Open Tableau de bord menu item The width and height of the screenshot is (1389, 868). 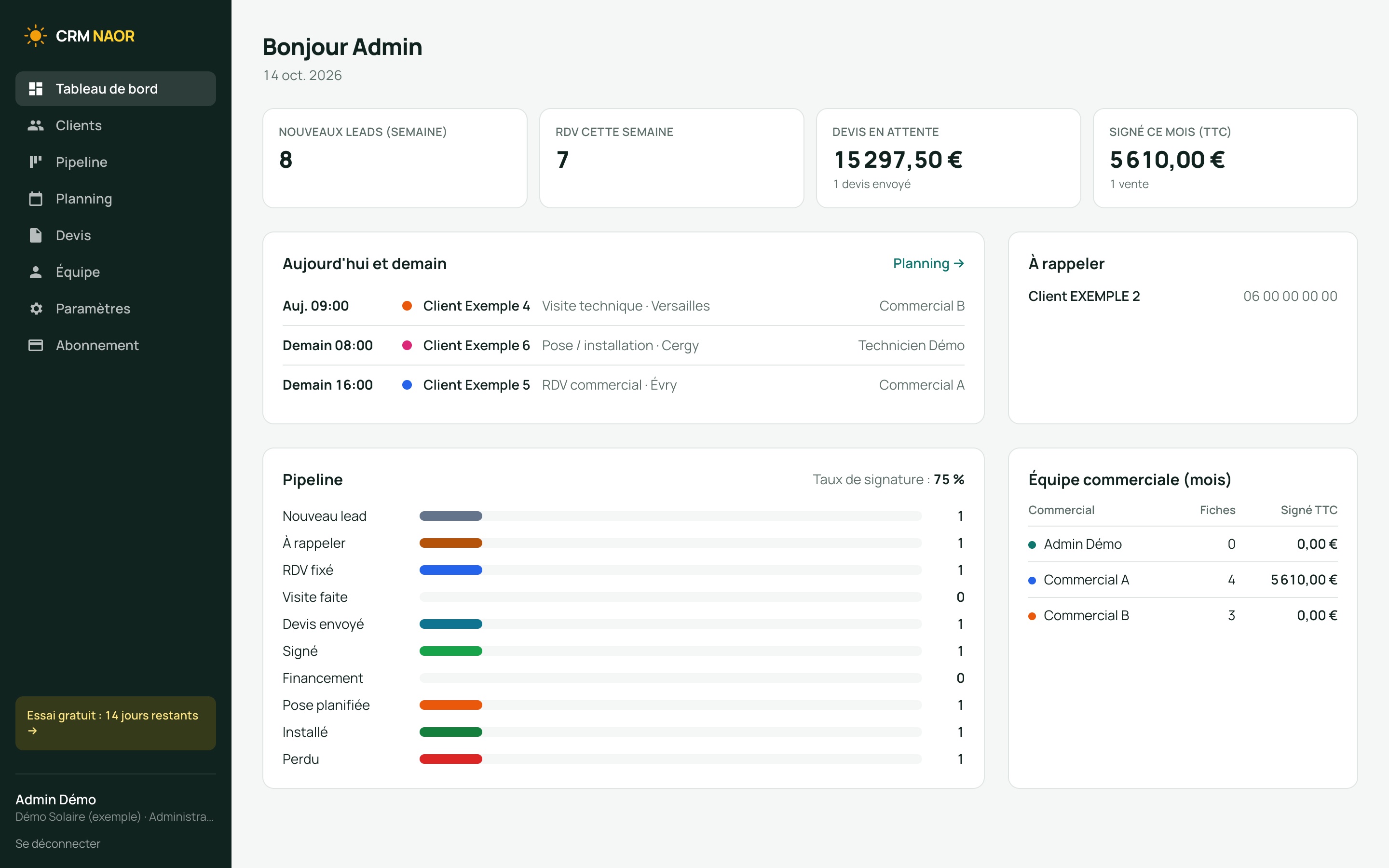point(115,88)
